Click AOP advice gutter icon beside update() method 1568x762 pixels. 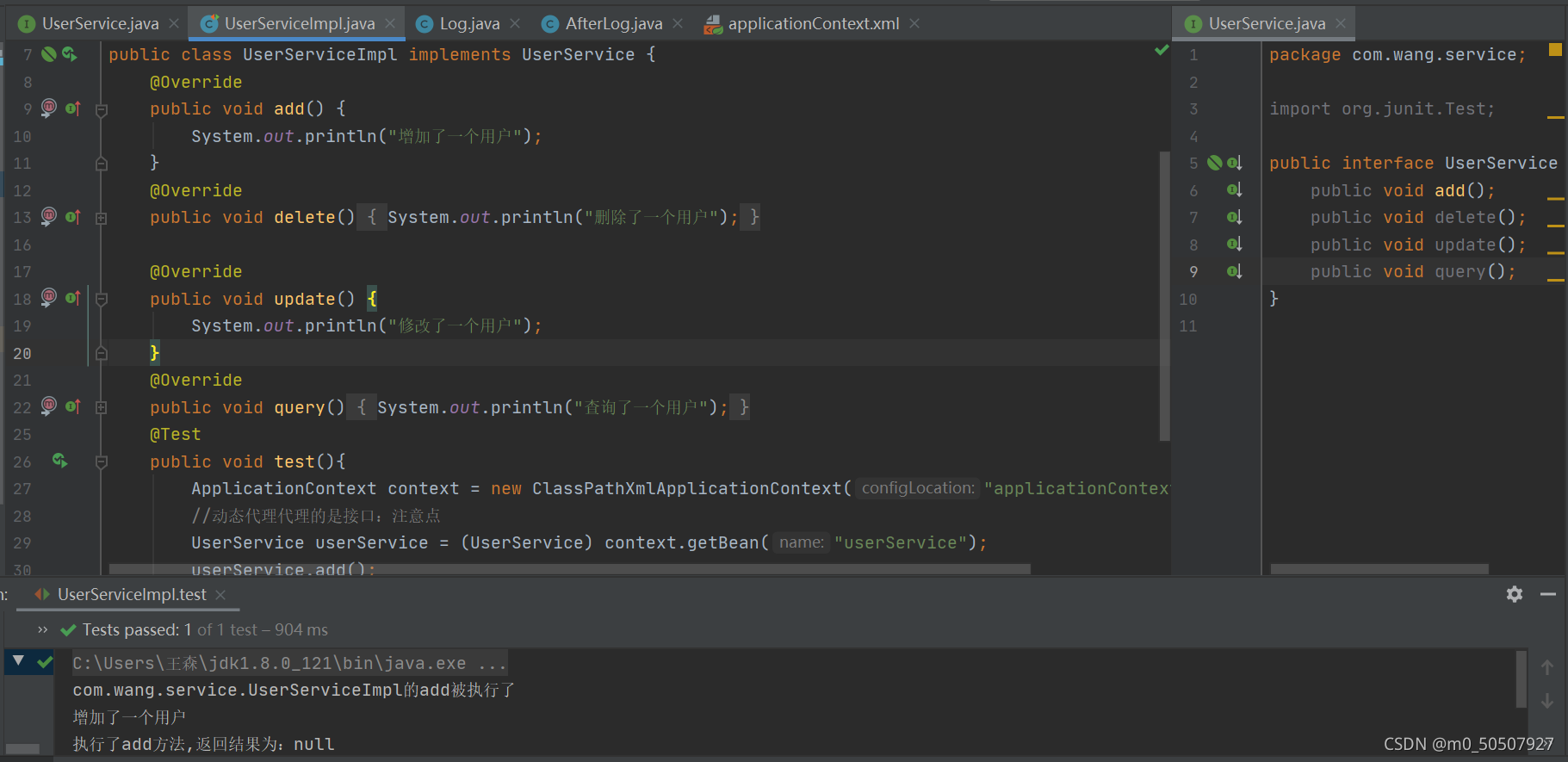pos(49,298)
